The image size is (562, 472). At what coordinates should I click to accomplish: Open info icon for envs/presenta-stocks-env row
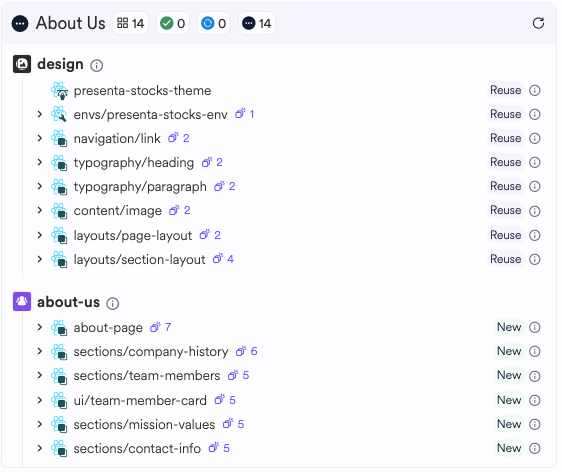point(534,114)
